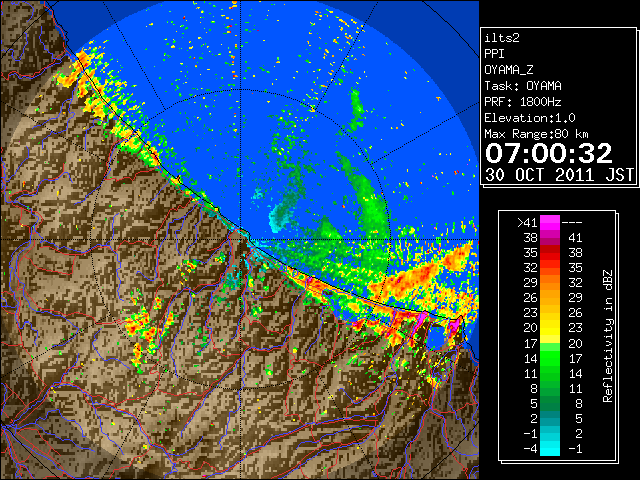Screen dimensions: 640x480
Task: Click the '---' top-right legend marker
Action: 572,222
